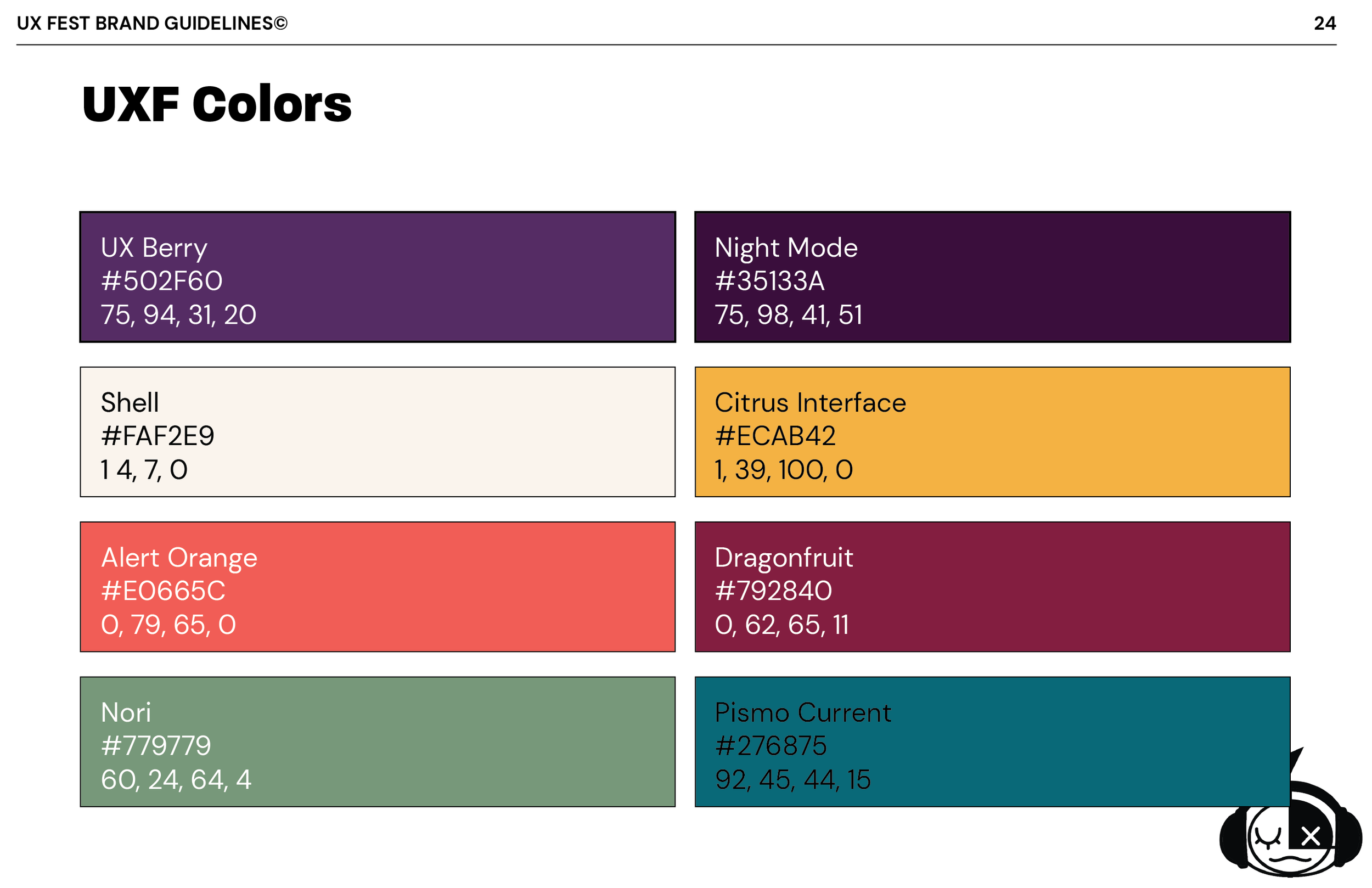Click the 60, 24, 64, 4 CMYK values
This screenshot has width=1372, height=888.
[176, 780]
